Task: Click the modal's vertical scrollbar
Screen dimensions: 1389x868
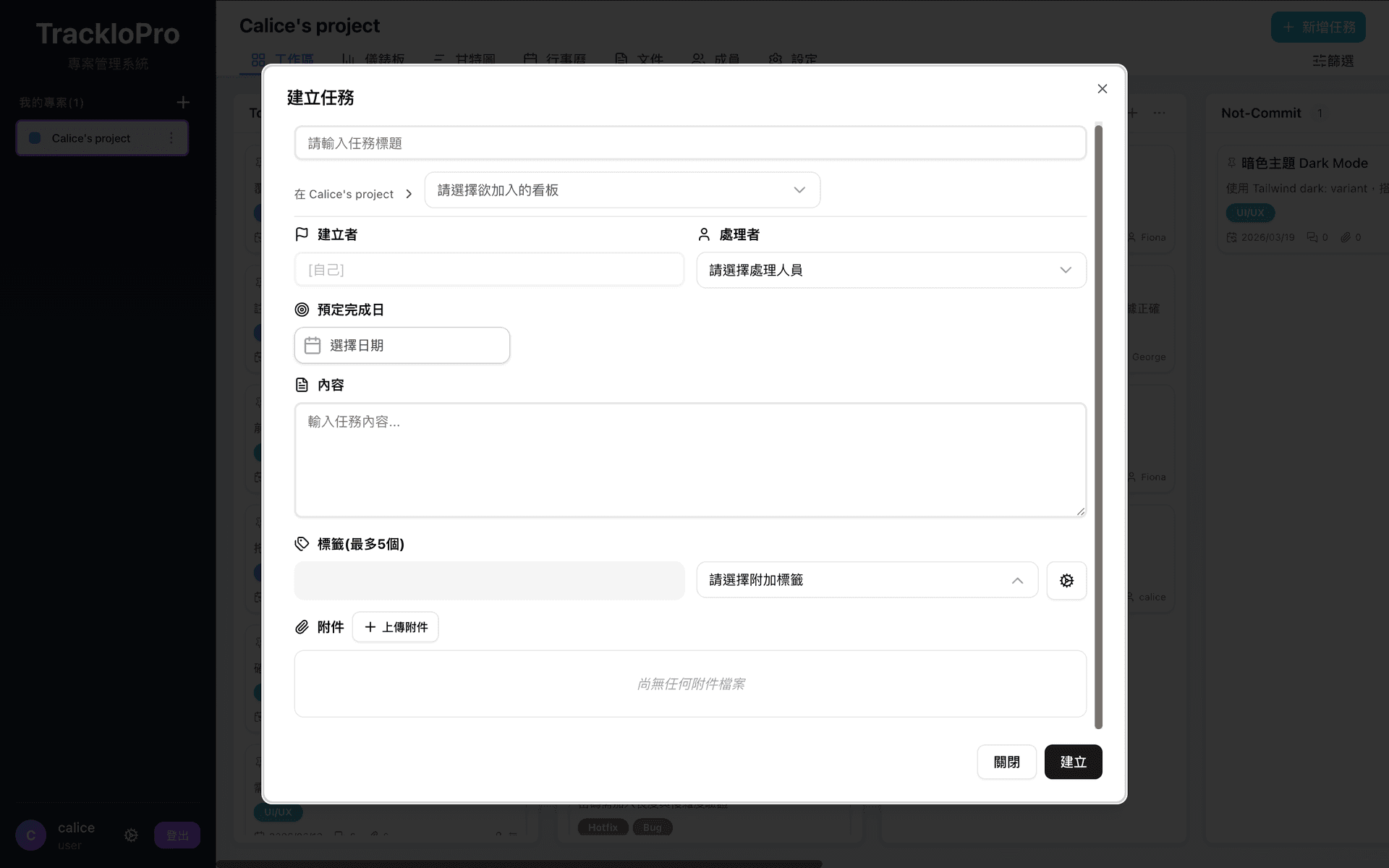Action: (1098, 427)
